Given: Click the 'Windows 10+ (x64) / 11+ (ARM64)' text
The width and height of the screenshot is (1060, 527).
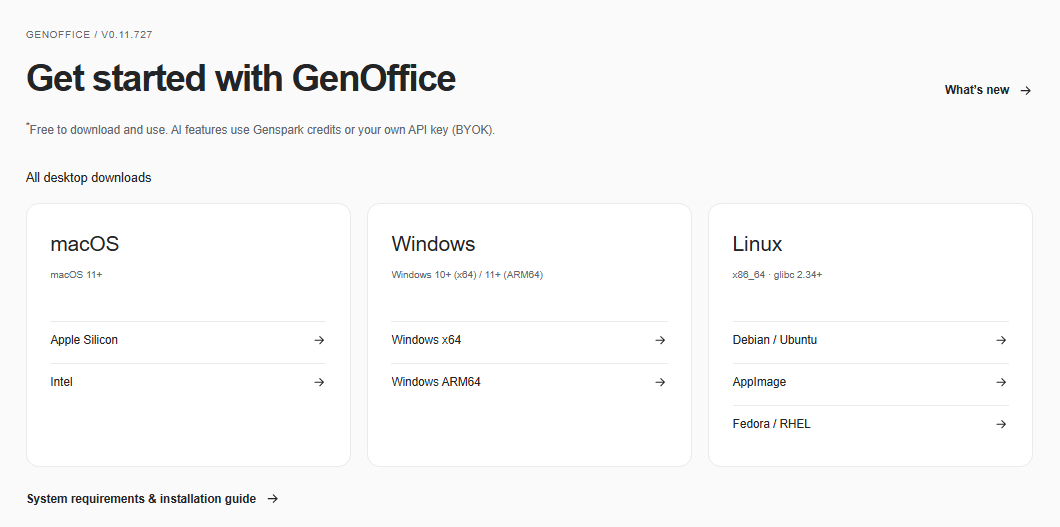Looking at the screenshot, I should point(467,275).
